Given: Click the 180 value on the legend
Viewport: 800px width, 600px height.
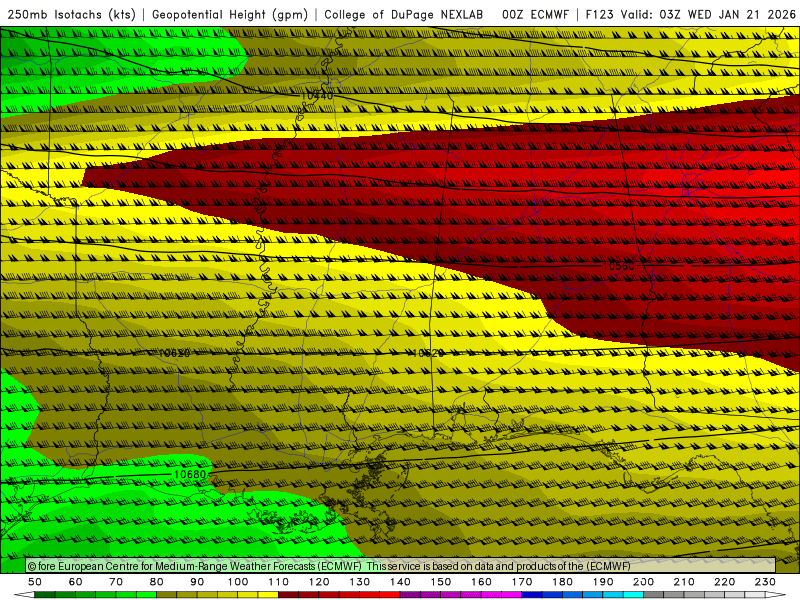Looking at the screenshot, I should (x=562, y=582).
